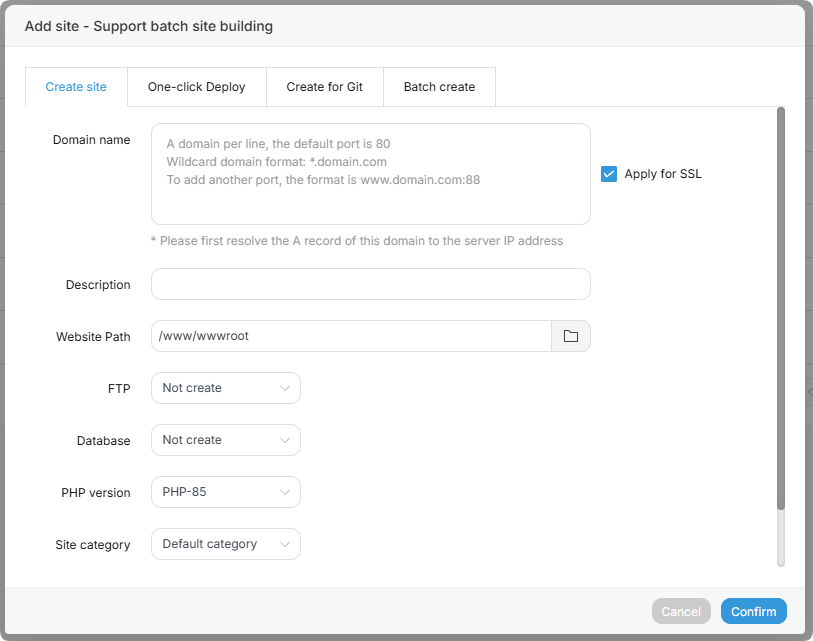Click into the Description input field
813x641 pixels.
coord(371,284)
